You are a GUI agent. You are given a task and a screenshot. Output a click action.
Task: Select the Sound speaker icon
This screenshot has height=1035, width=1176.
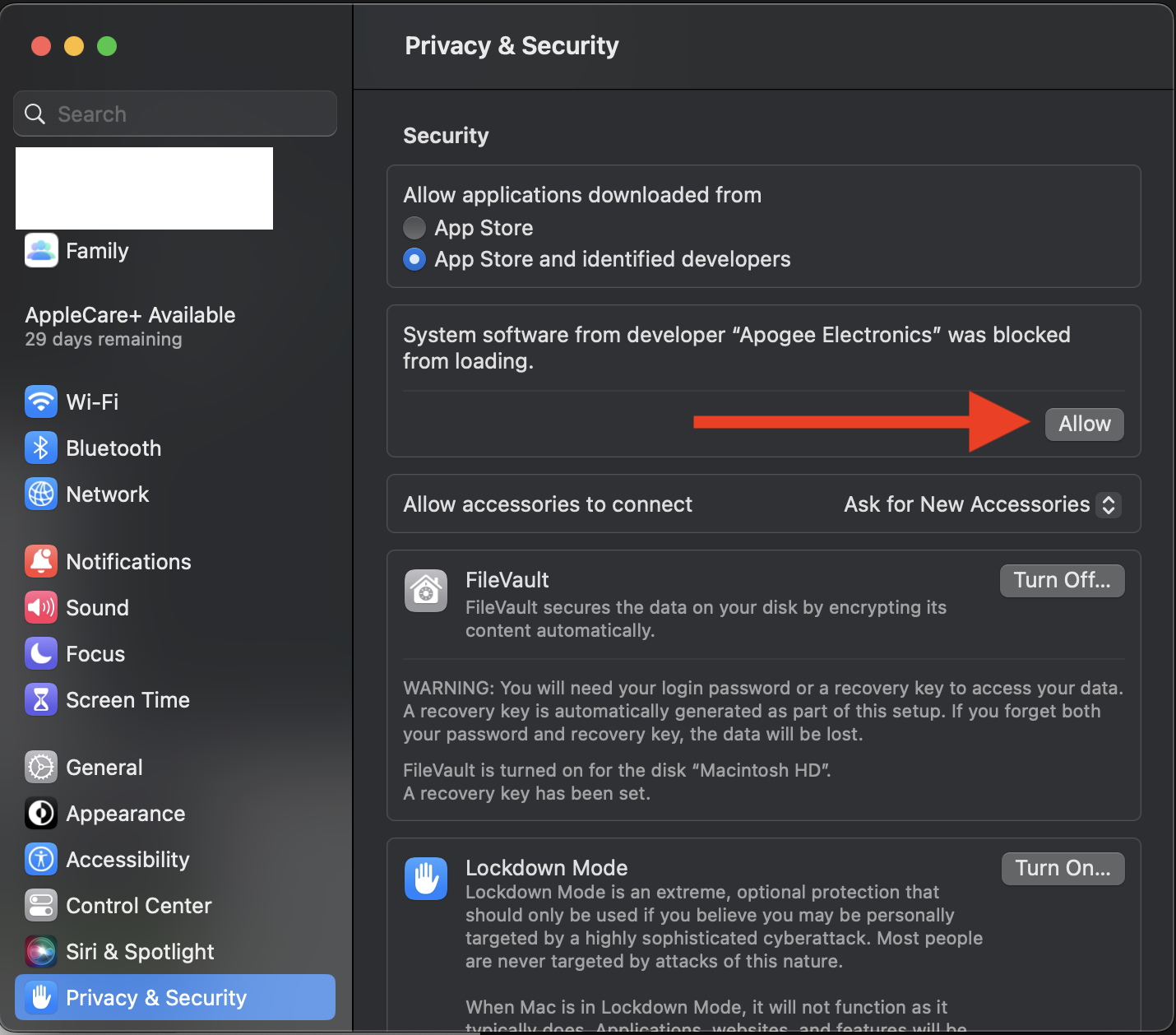(x=41, y=607)
